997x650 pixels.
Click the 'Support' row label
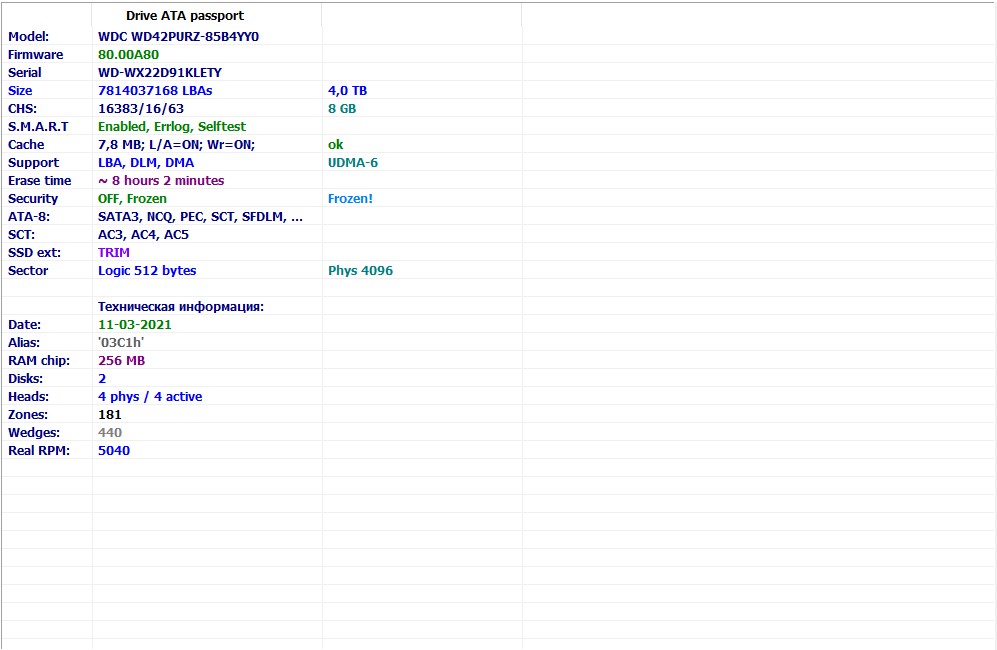(x=34, y=163)
